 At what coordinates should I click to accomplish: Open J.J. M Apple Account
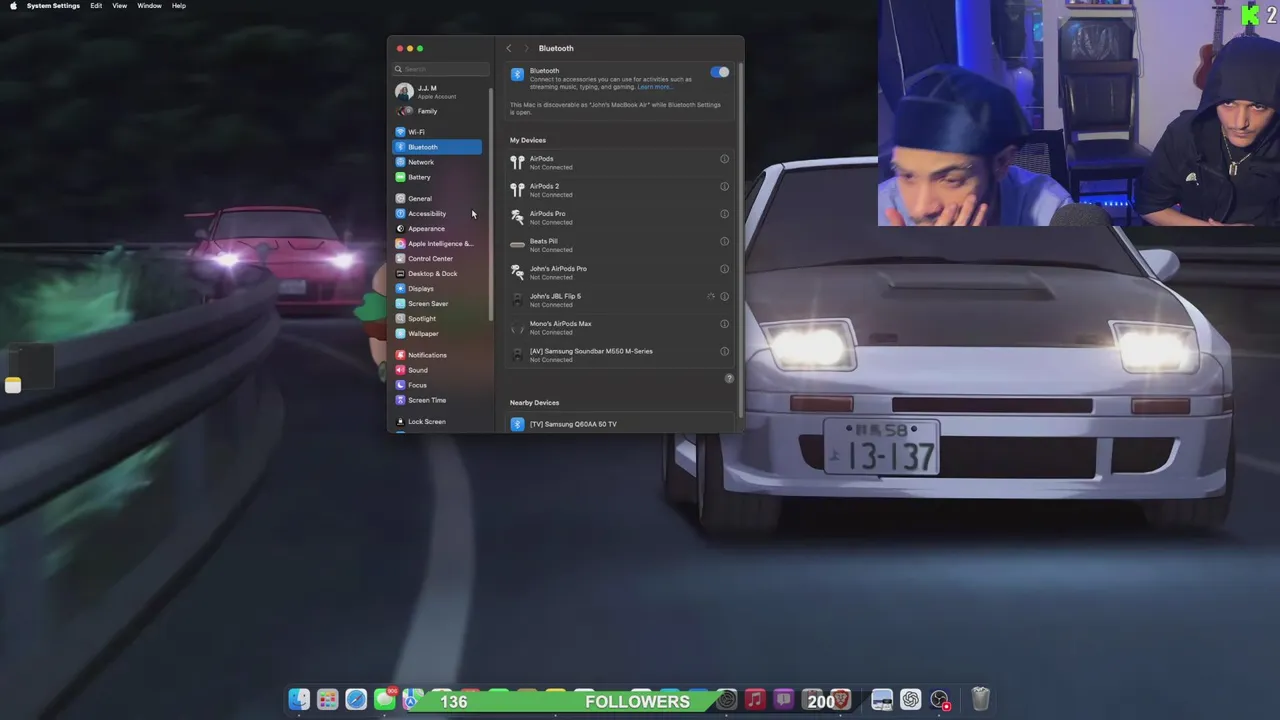437,91
